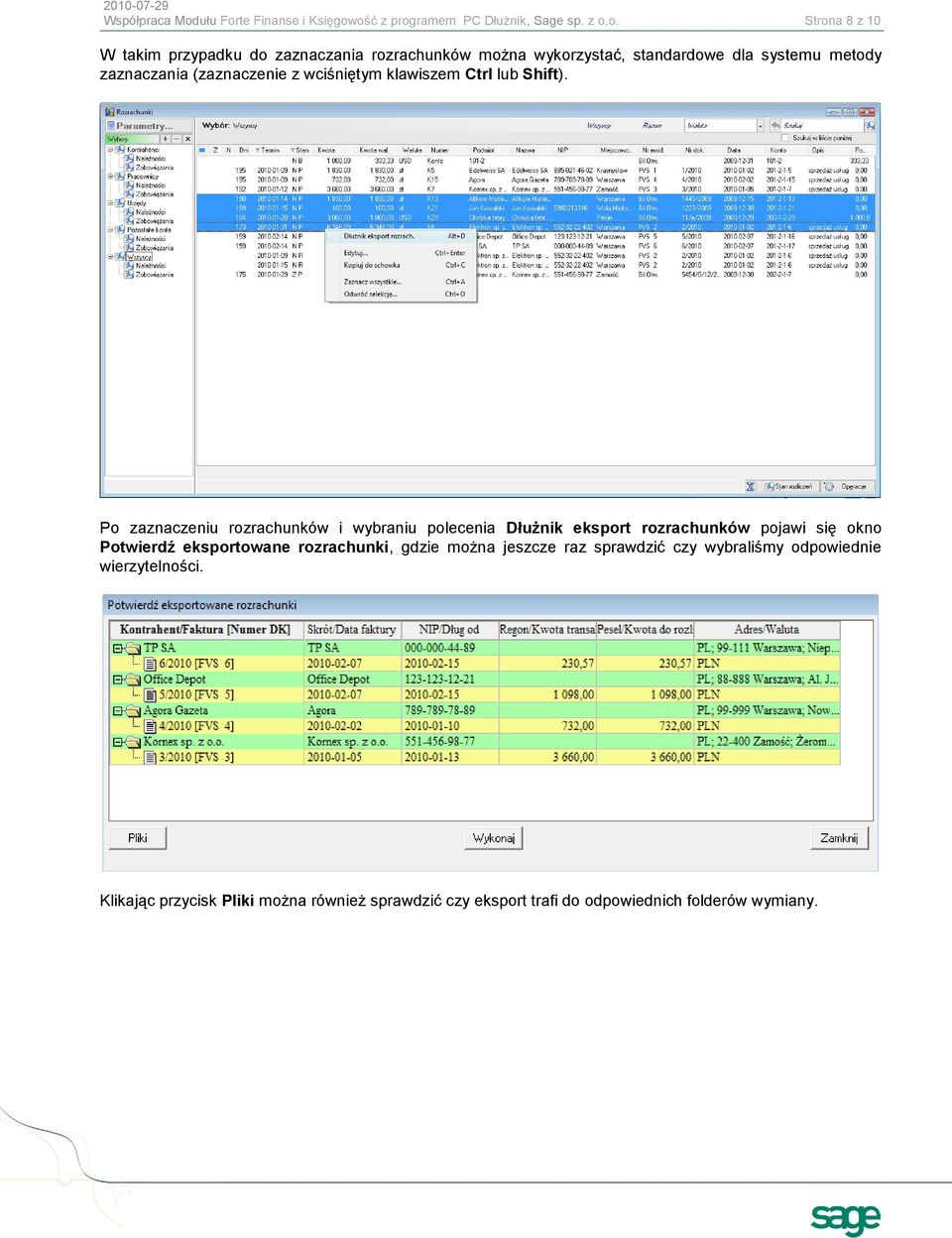Collapse the Pracownicy tree node

(109, 177)
